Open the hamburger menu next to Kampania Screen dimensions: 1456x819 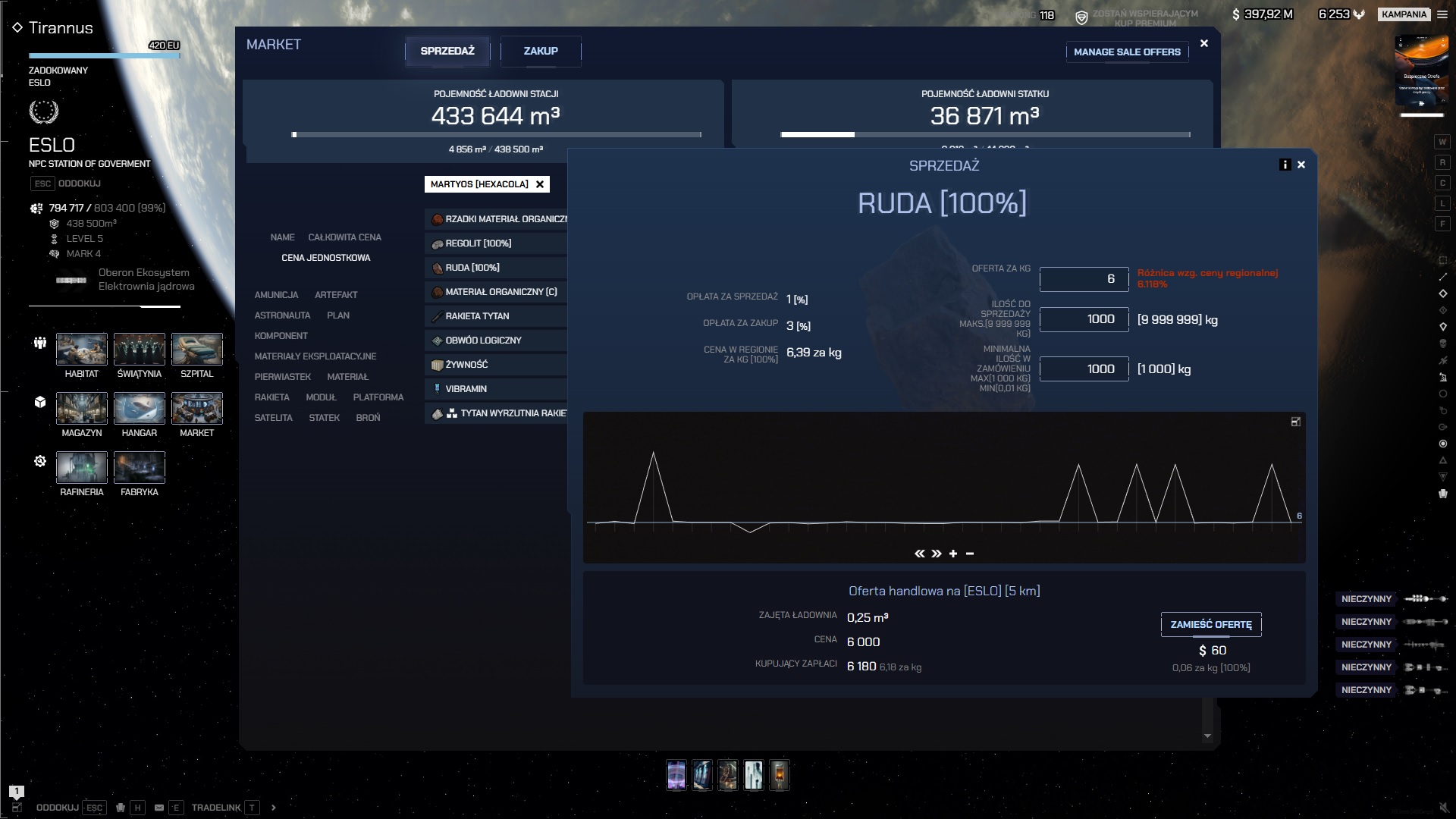coord(1442,14)
